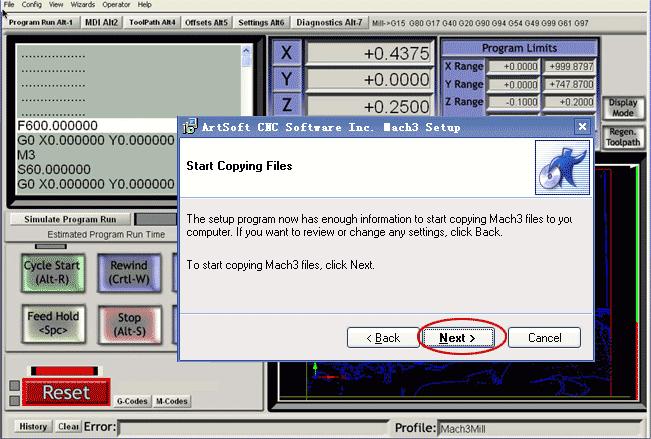
Task: Open the Help menu
Action: click(x=144, y=5)
